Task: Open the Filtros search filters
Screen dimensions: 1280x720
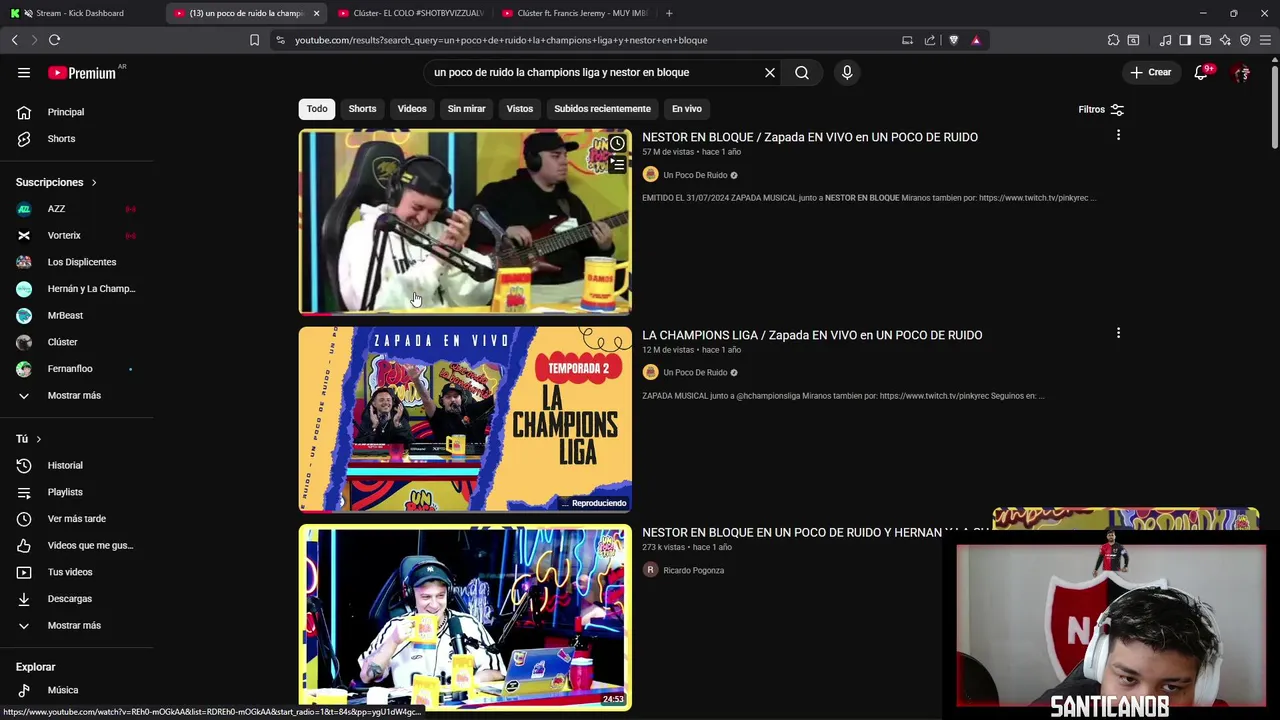Action: [1101, 109]
